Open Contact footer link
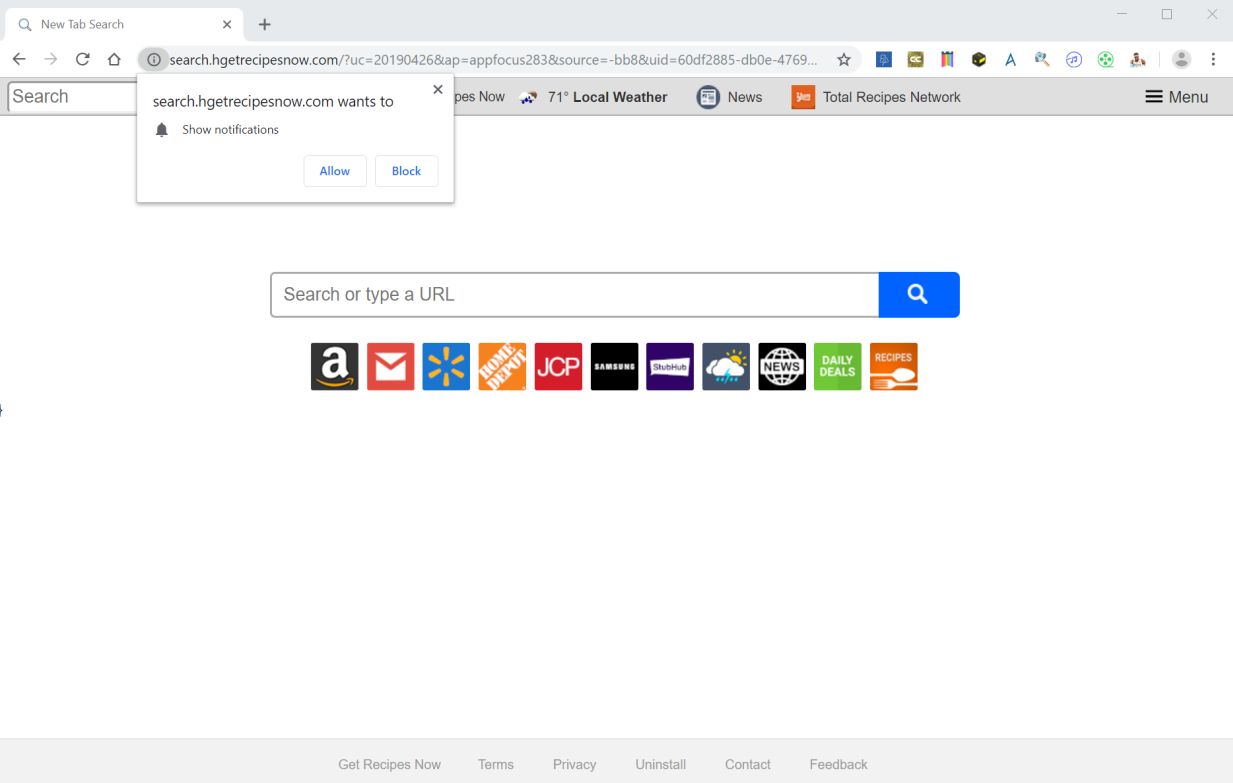This screenshot has width=1233, height=783. pyautogui.click(x=748, y=764)
